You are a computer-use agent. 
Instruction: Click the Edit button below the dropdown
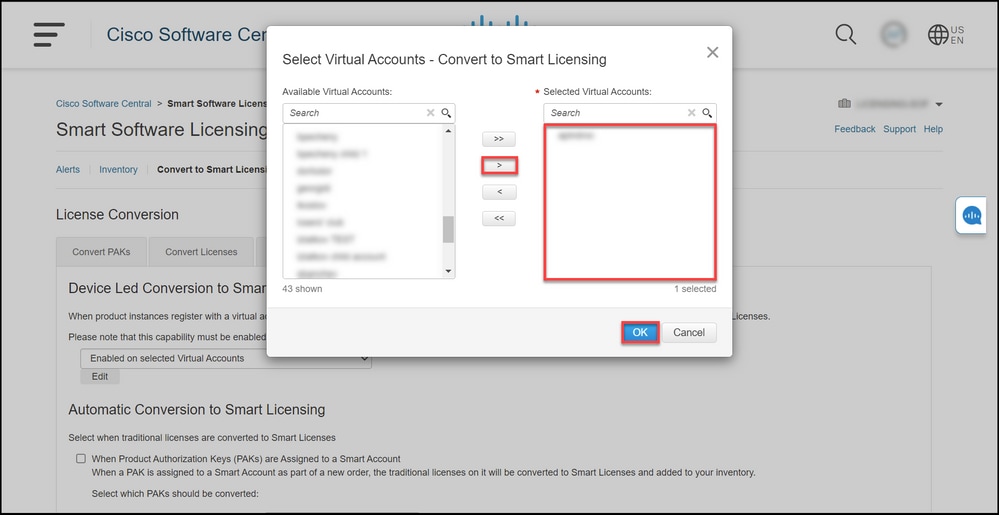(x=100, y=377)
